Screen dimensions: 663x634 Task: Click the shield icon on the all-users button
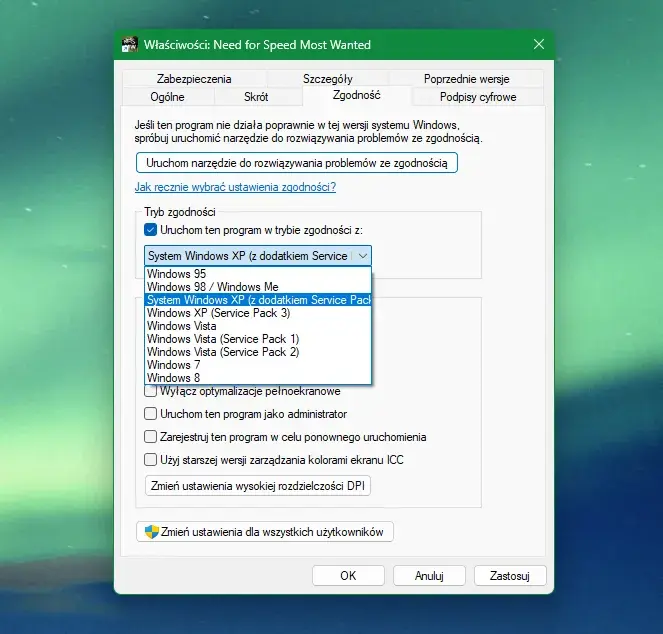tap(151, 532)
